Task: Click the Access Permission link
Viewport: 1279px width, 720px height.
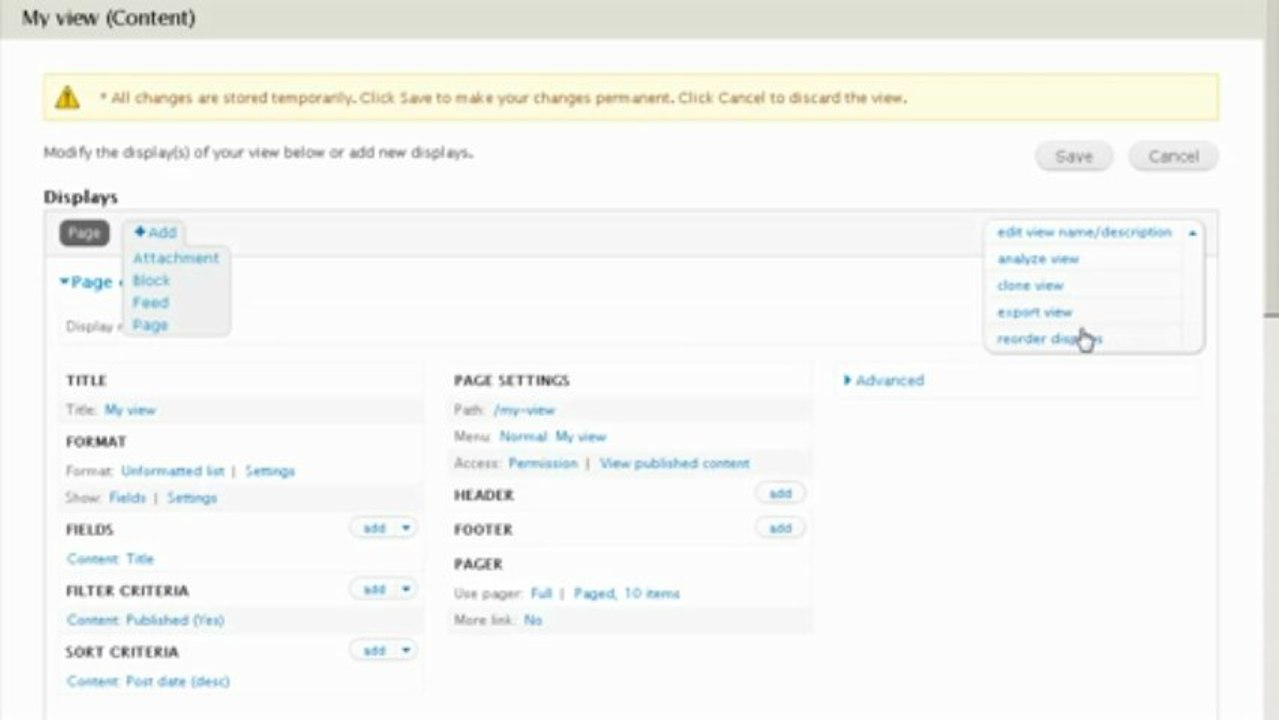Action: (x=543, y=464)
